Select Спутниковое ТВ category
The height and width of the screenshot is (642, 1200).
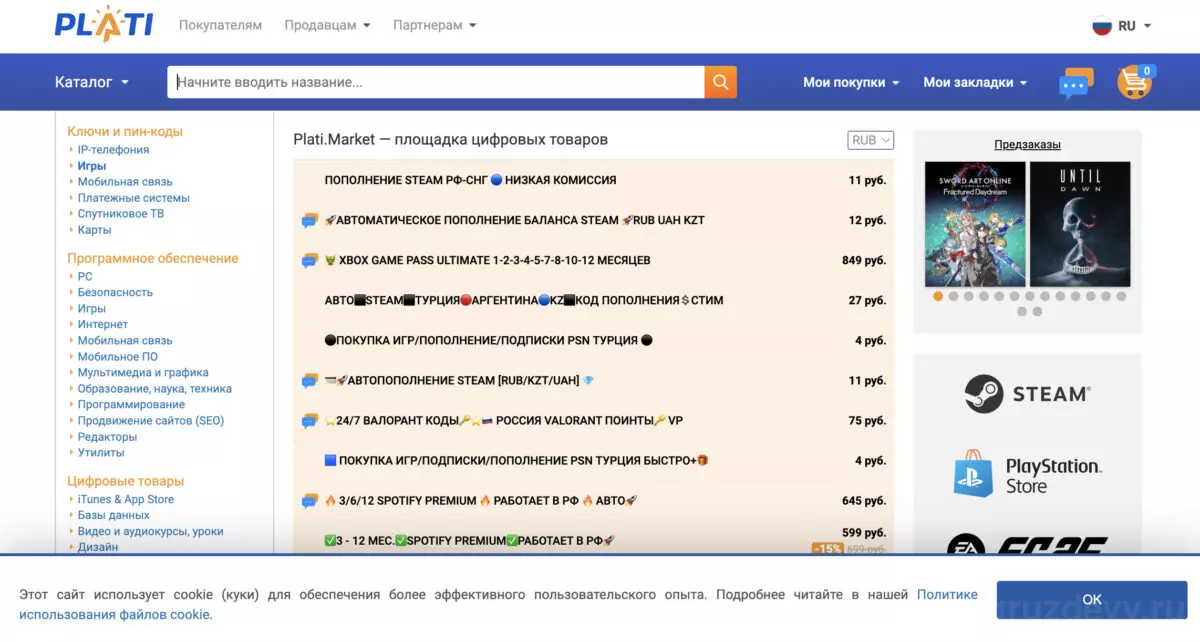pyautogui.click(x=121, y=214)
